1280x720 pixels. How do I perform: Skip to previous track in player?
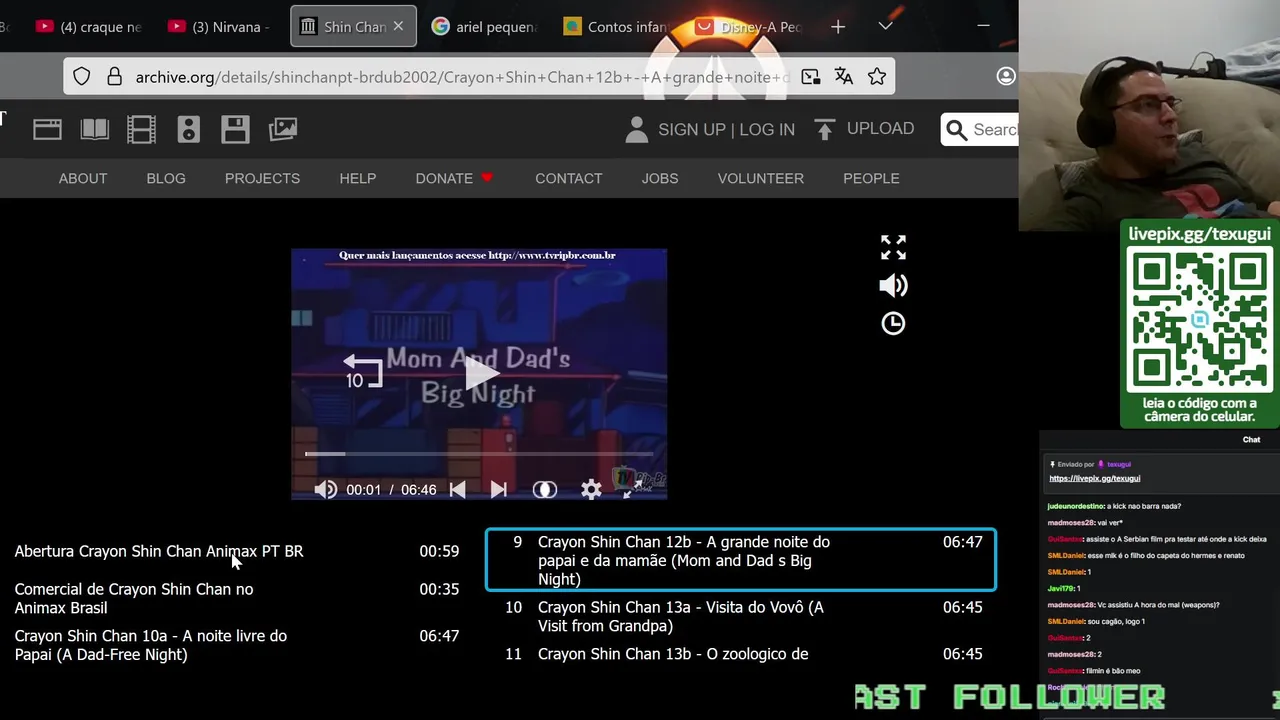point(457,489)
